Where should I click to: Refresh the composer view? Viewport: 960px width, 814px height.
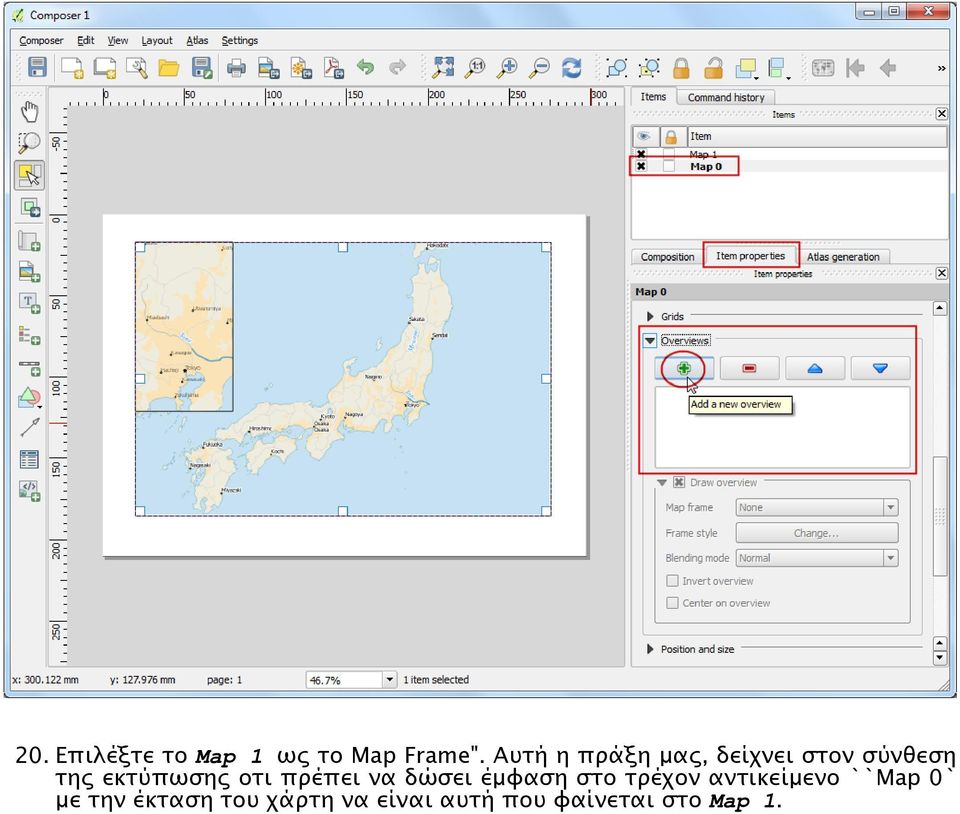(x=572, y=67)
